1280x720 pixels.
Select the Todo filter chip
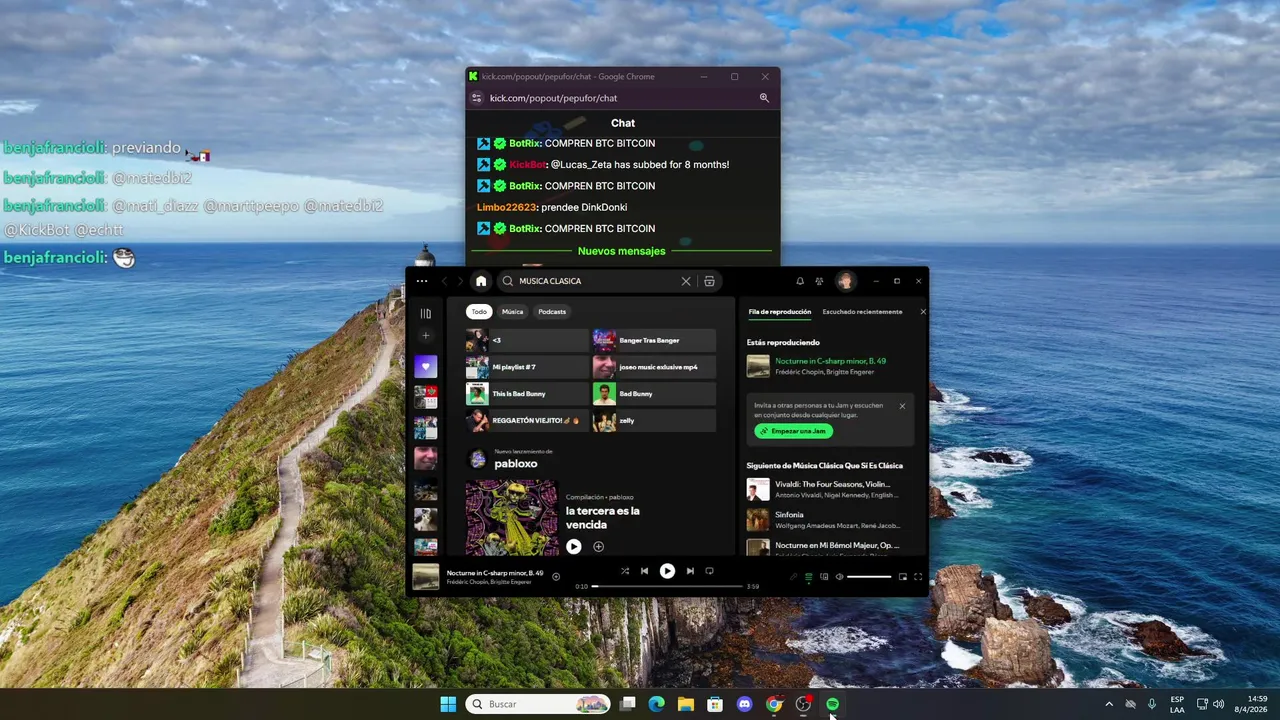(x=479, y=311)
